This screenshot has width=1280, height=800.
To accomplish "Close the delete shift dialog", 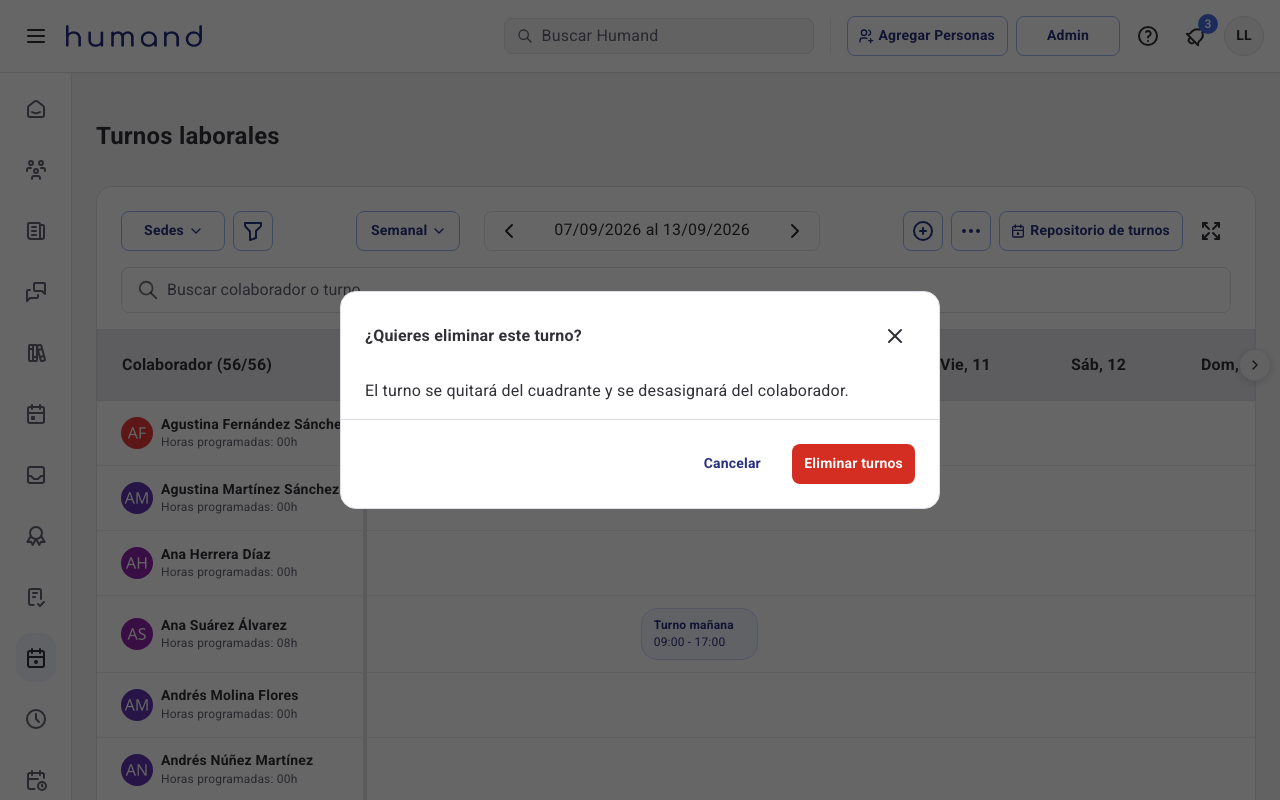I will pos(895,336).
